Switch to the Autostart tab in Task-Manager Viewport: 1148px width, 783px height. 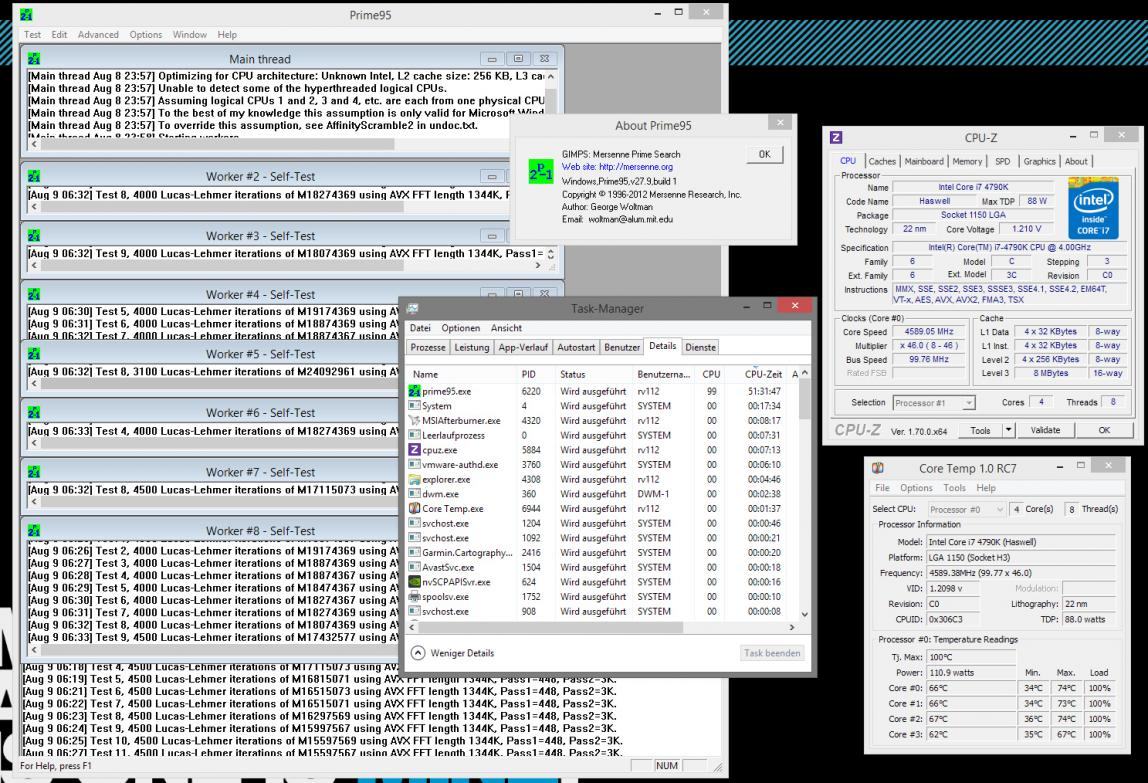[577, 347]
